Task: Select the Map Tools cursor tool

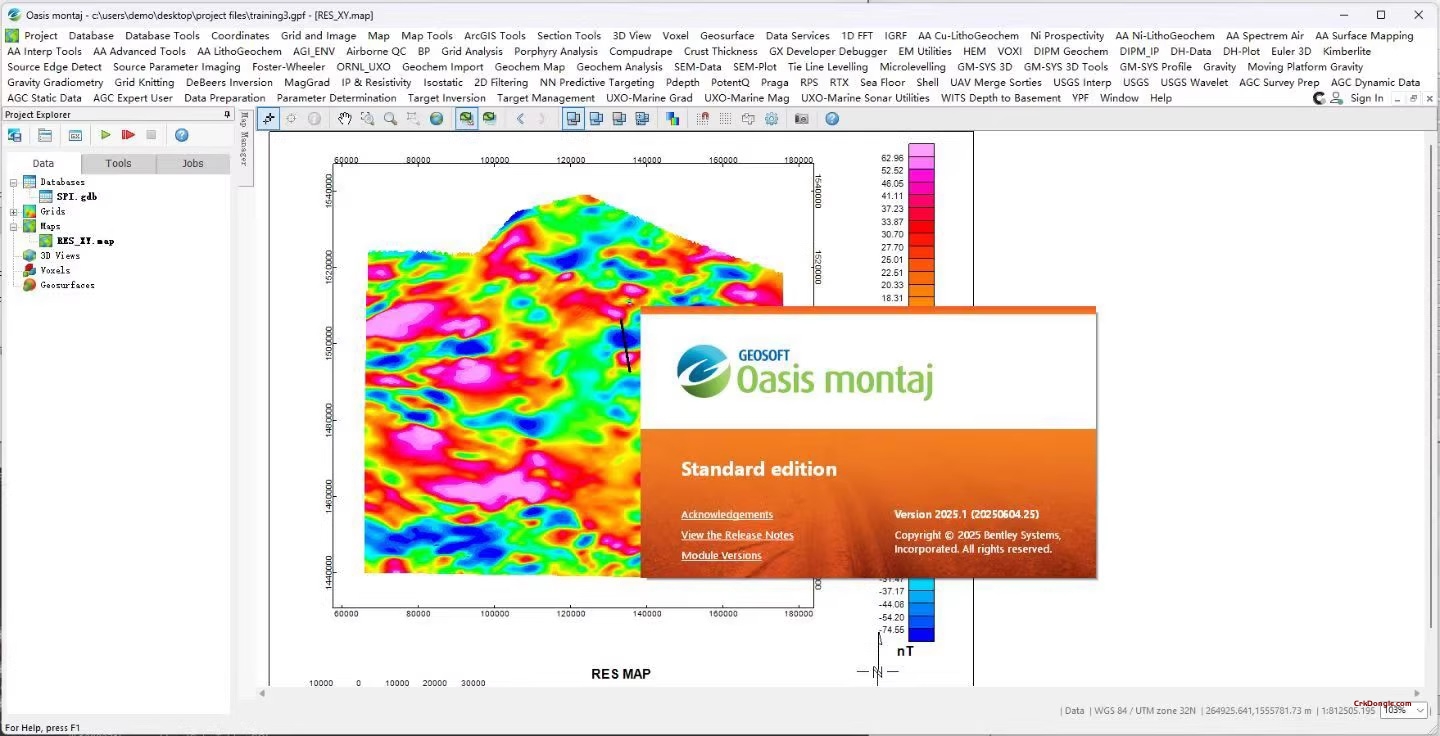Action: pyautogui.click(x=267, y=118)
